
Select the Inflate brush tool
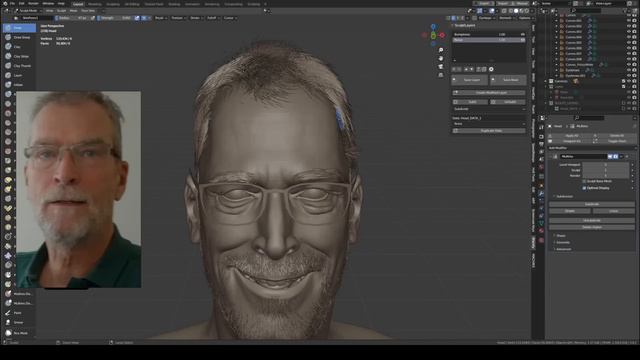click(19, 85)
